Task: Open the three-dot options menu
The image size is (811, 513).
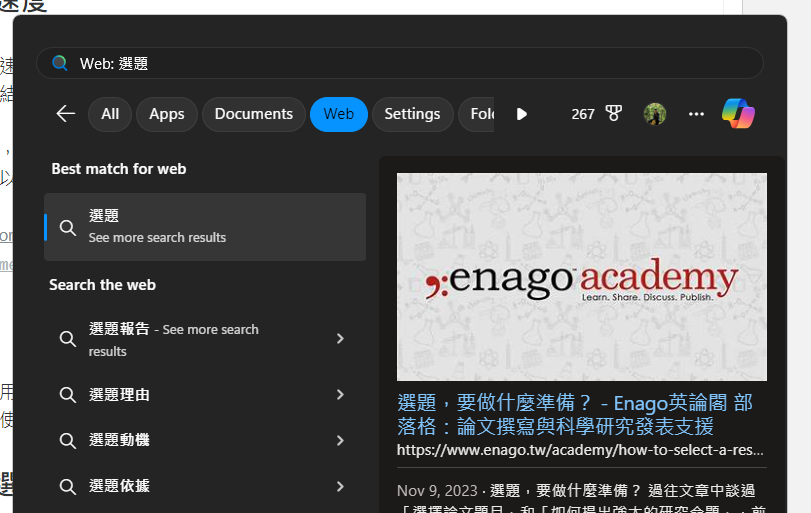Action: pos(696,114)
